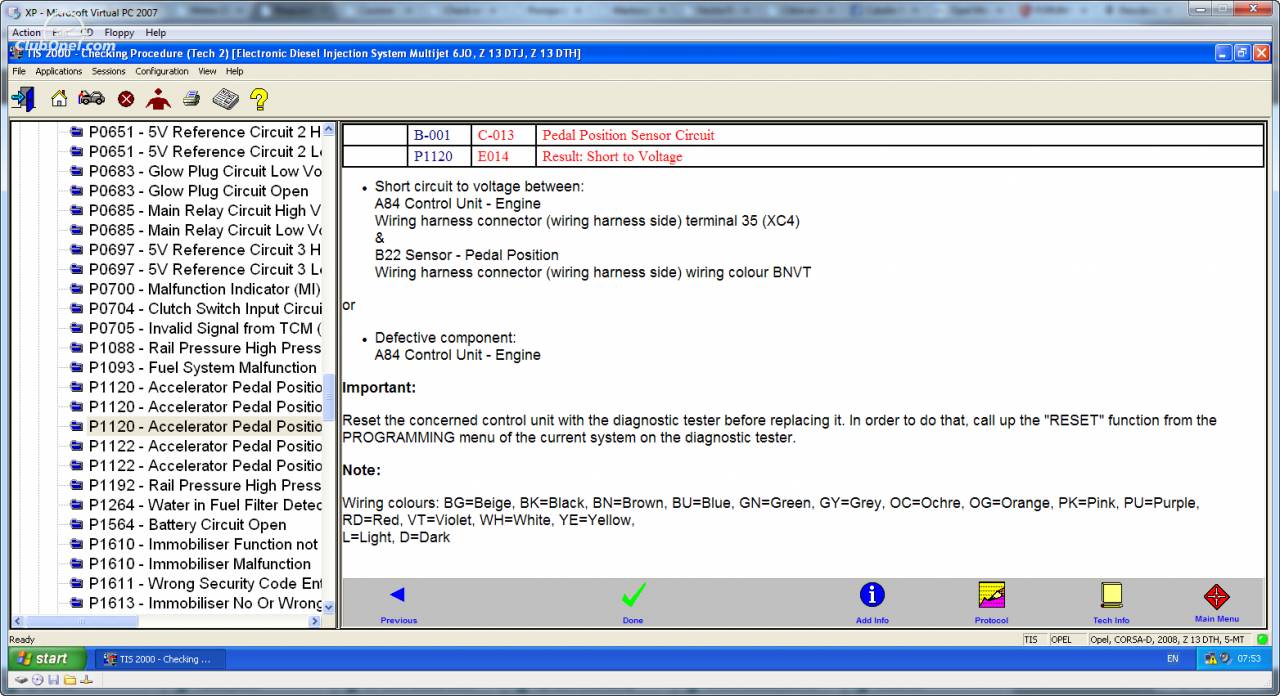1280x696 pixels.
Task: Click the taskbar clock showing 07:53
Action: coord(1249,660)
